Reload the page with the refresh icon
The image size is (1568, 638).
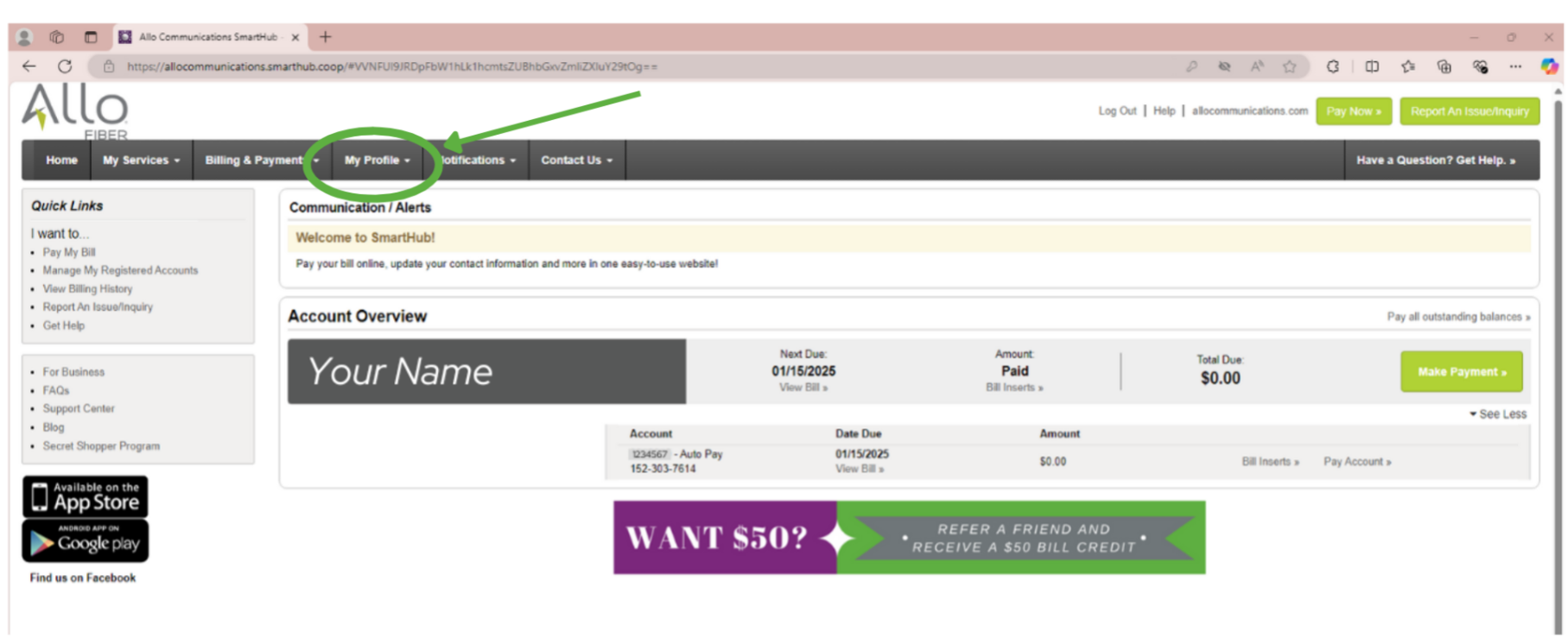click(x=65, y=66)
